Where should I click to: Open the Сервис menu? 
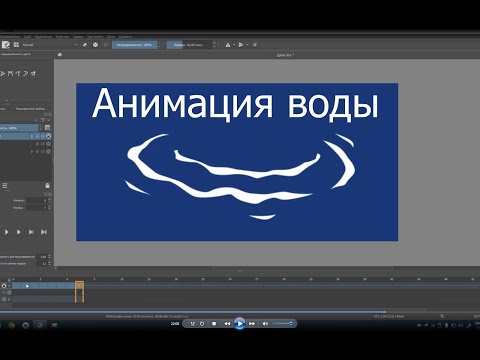coord(78,37)
